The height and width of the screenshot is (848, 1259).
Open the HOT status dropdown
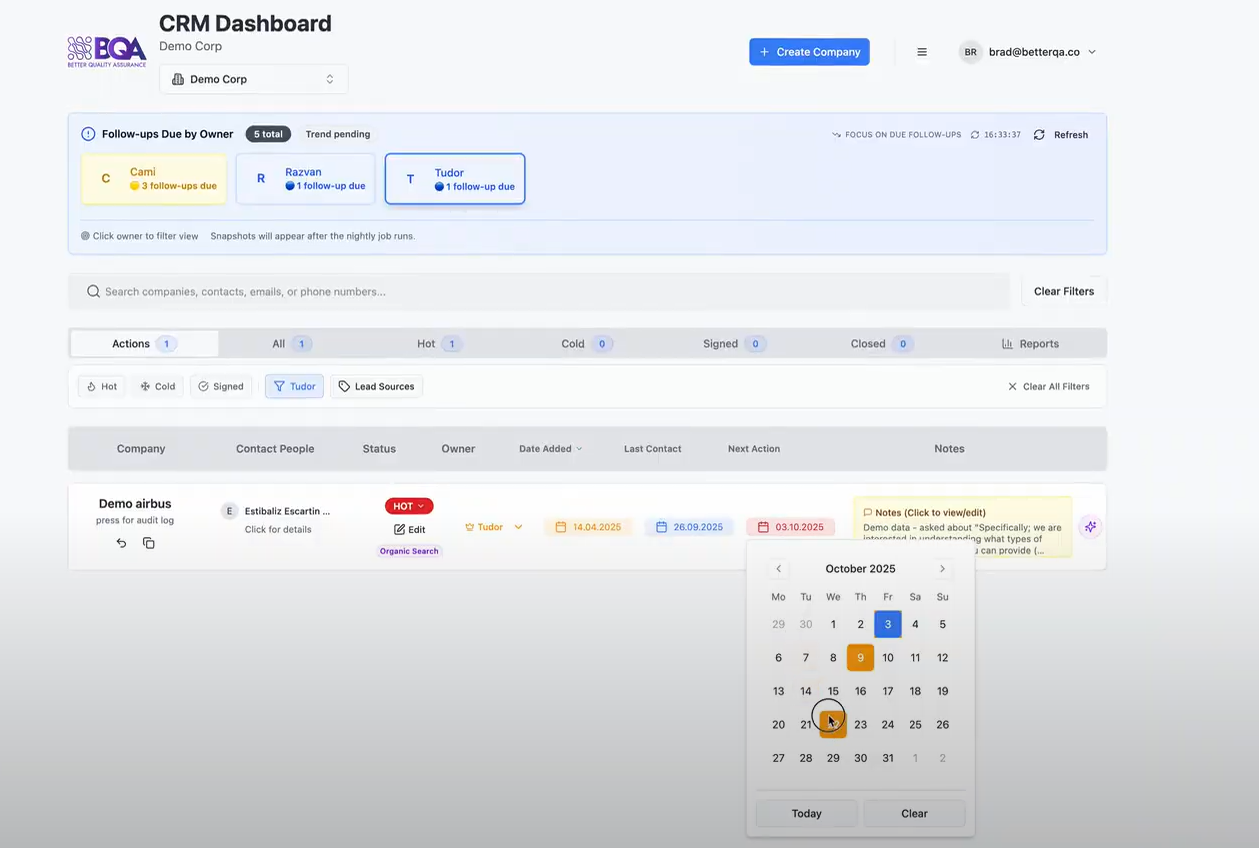(x=408, y=506)
